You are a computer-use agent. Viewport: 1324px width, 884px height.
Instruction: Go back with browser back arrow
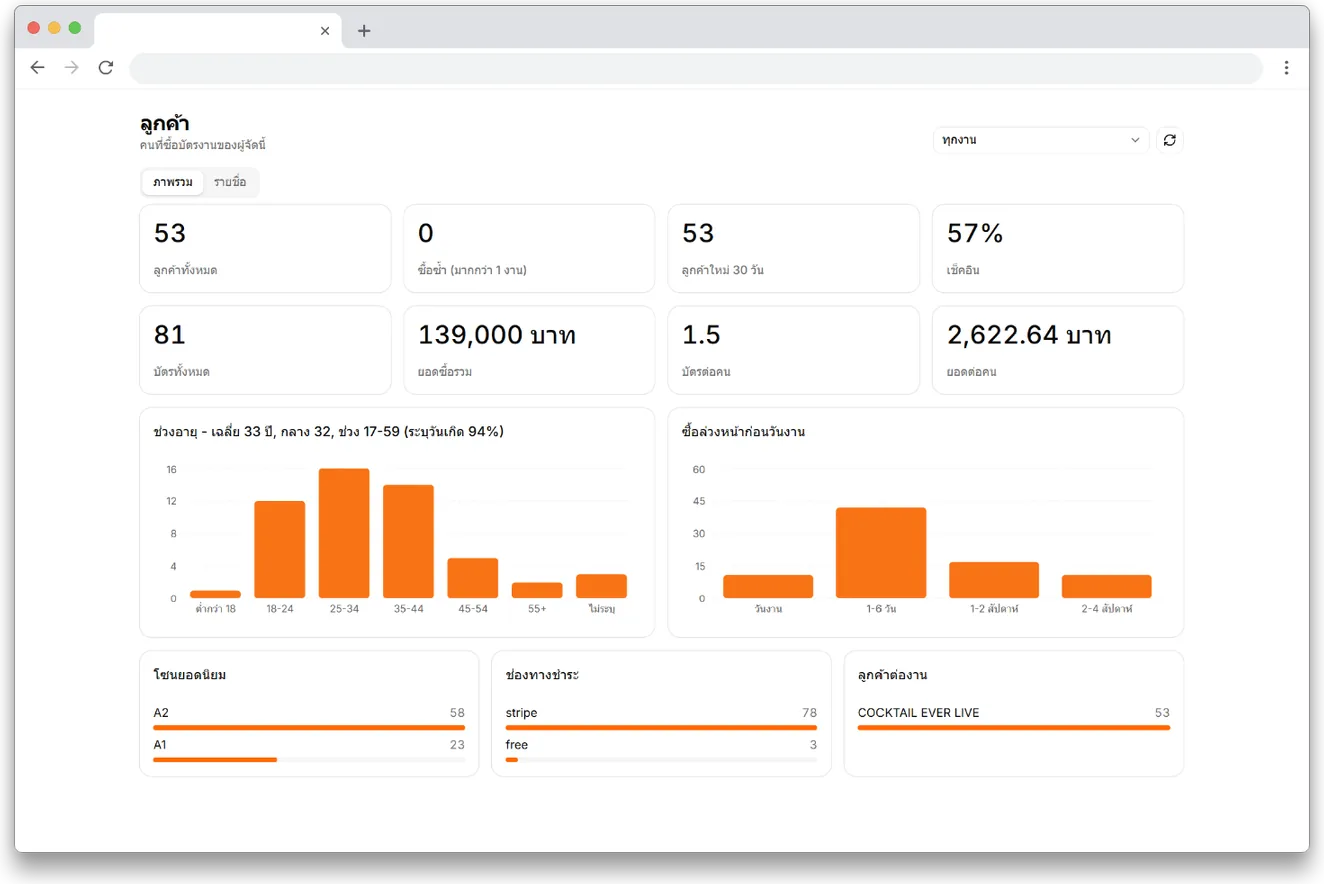coord(38,67)
